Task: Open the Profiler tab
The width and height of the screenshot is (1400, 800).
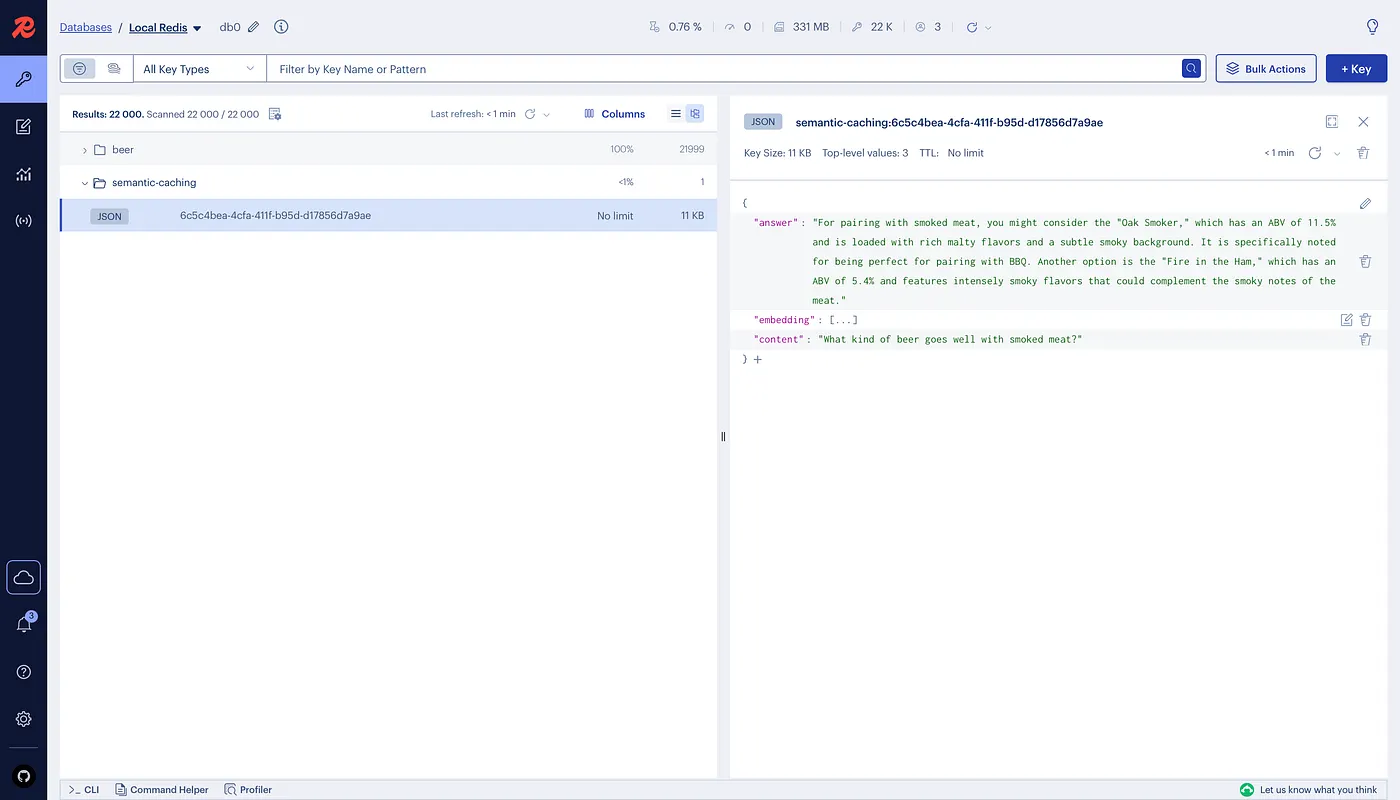Action: 248,790
